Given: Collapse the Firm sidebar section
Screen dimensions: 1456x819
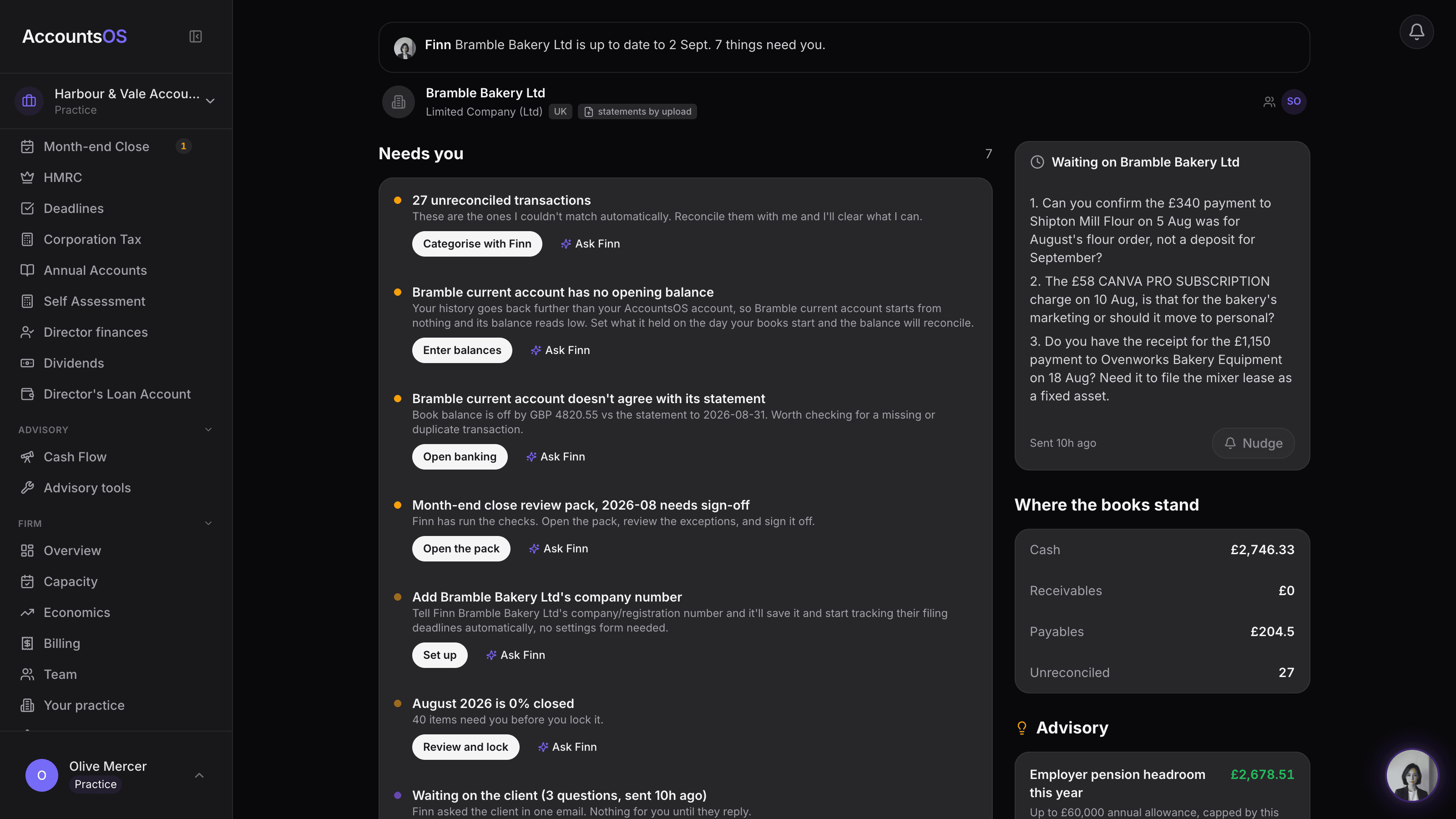Looking at the screenshot, I should [208, 523].
